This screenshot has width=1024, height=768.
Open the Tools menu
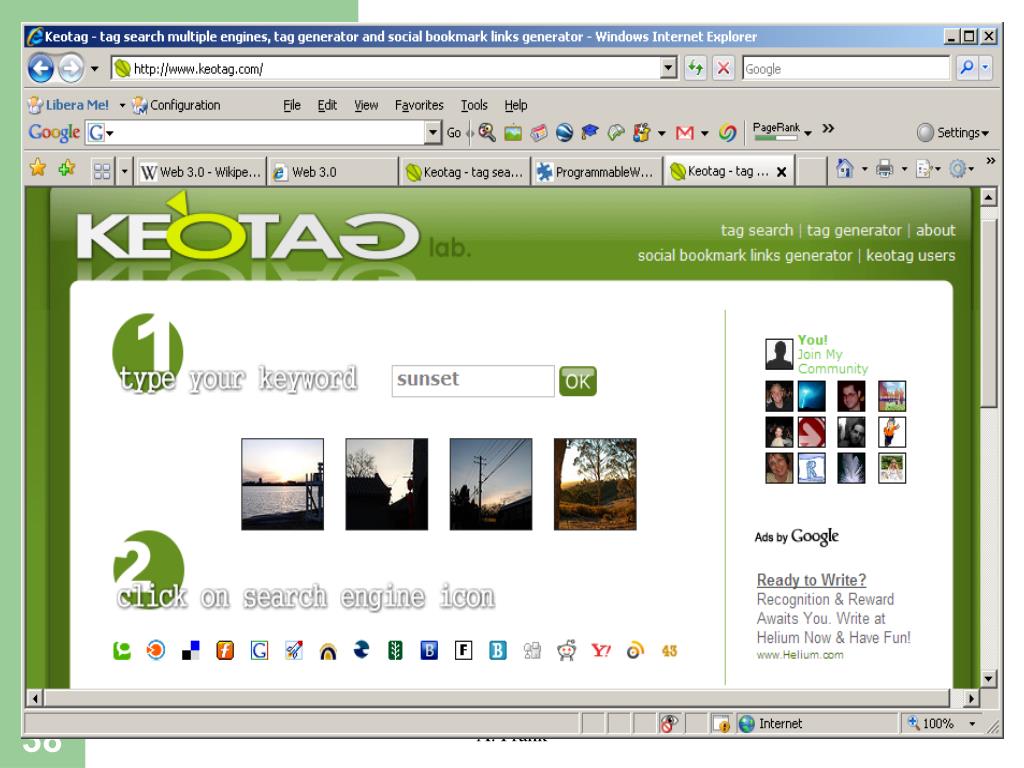tap(474, 105)
